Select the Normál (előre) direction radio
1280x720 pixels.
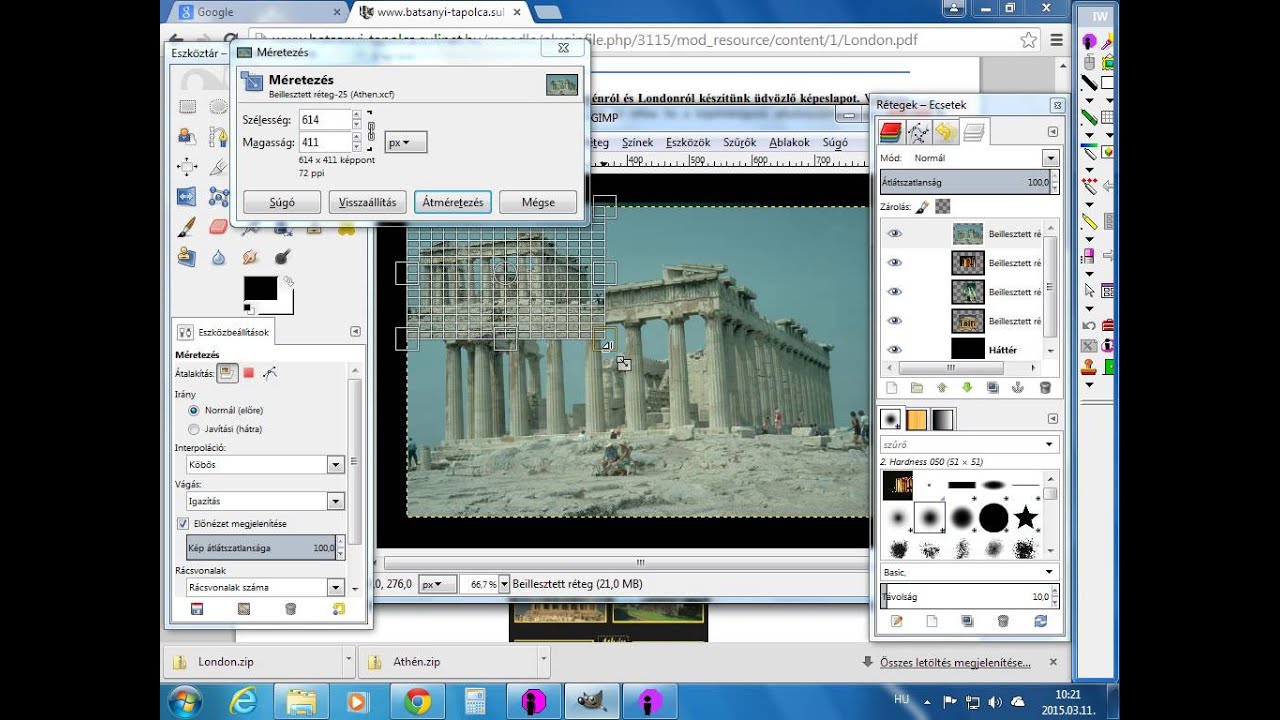[x=194, y=410]
